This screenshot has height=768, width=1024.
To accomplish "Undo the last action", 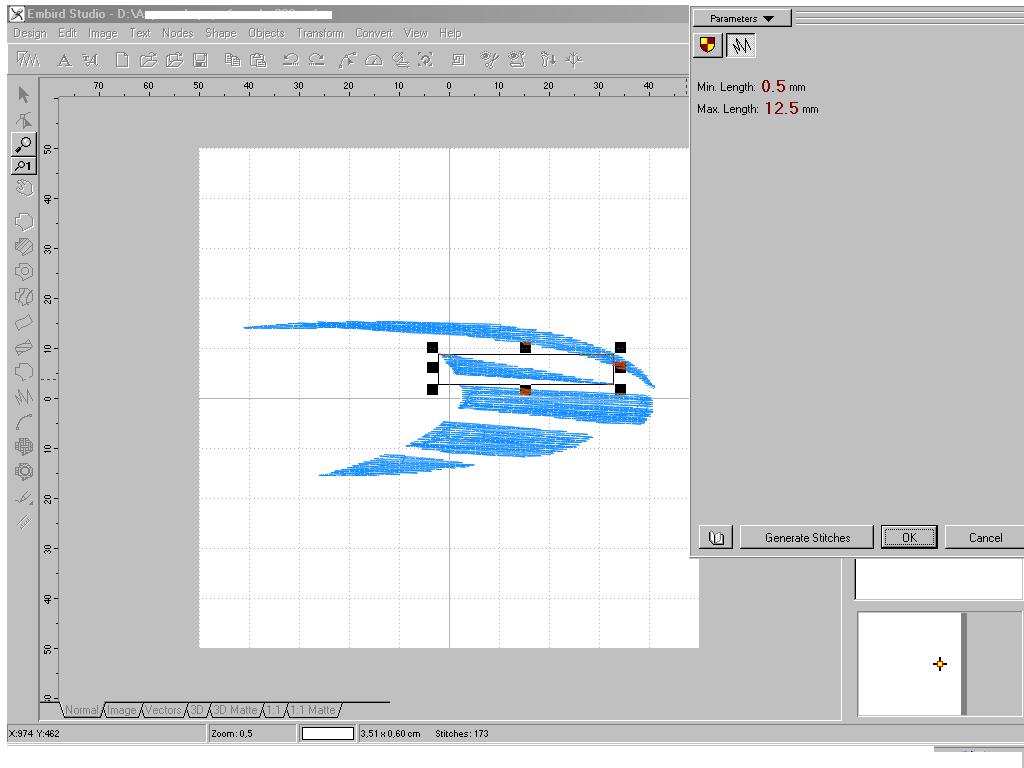I will (291, 60).
